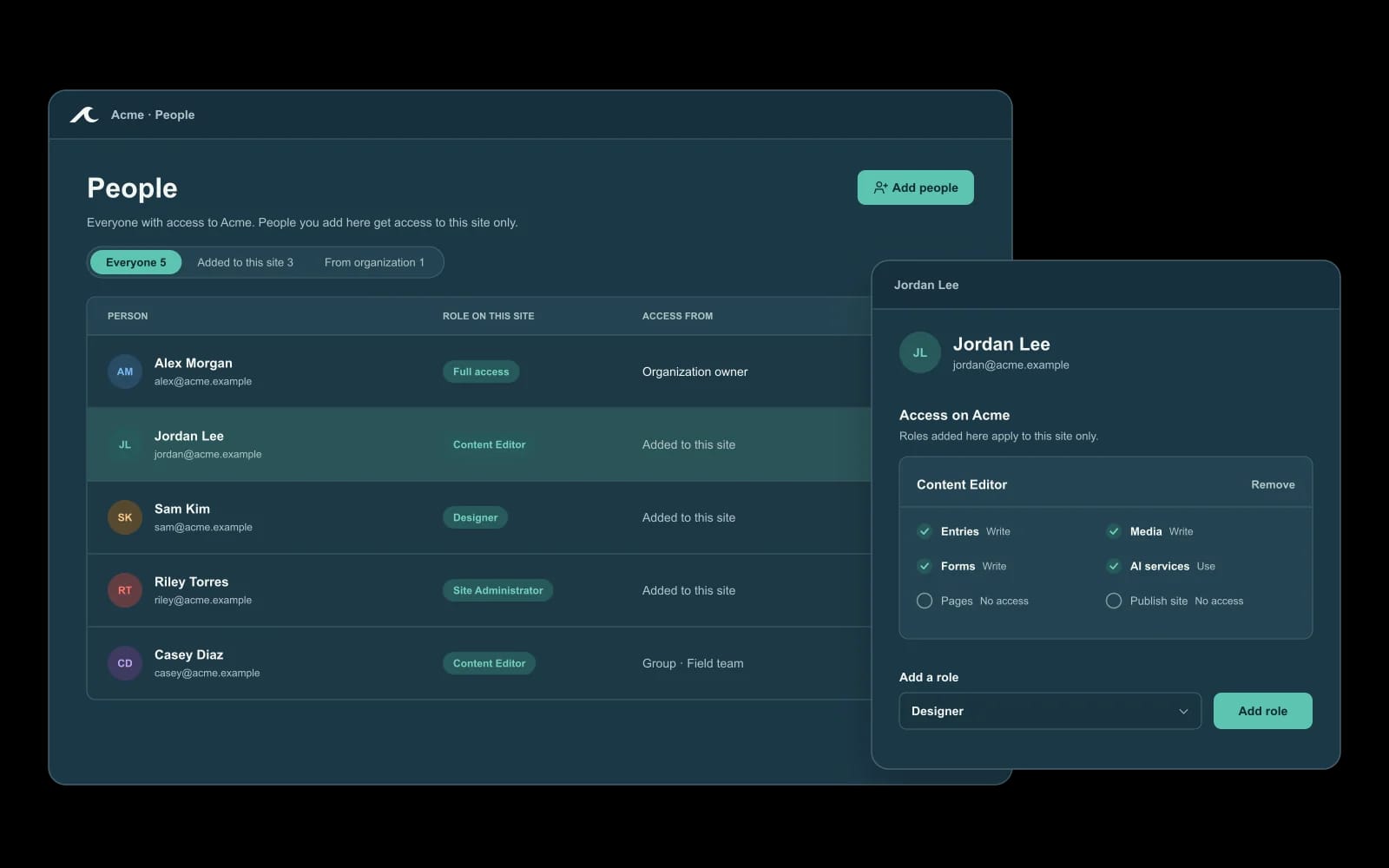
Task: Click the Access on Acme heading
Action: click(x=955, y=415)
